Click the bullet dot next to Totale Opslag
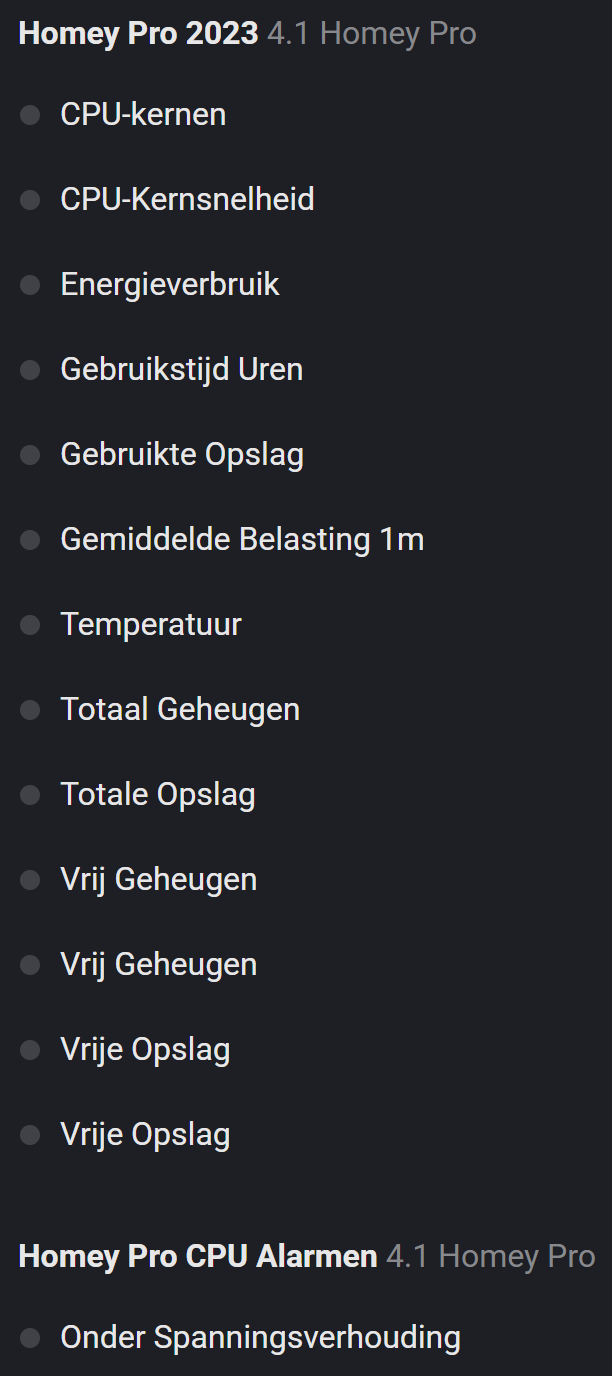 30,795
